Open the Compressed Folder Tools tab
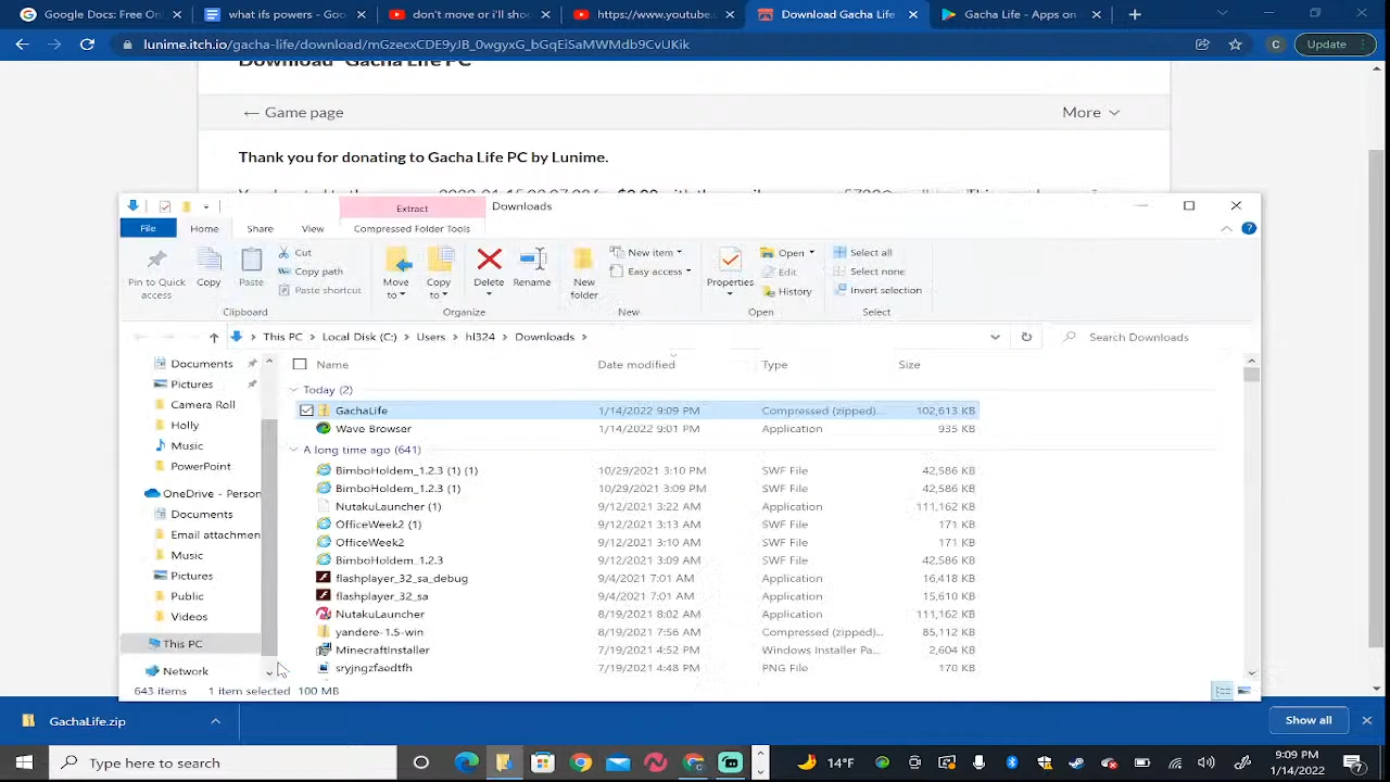Screen dimensions: 1390x782 tap(412, 229)
